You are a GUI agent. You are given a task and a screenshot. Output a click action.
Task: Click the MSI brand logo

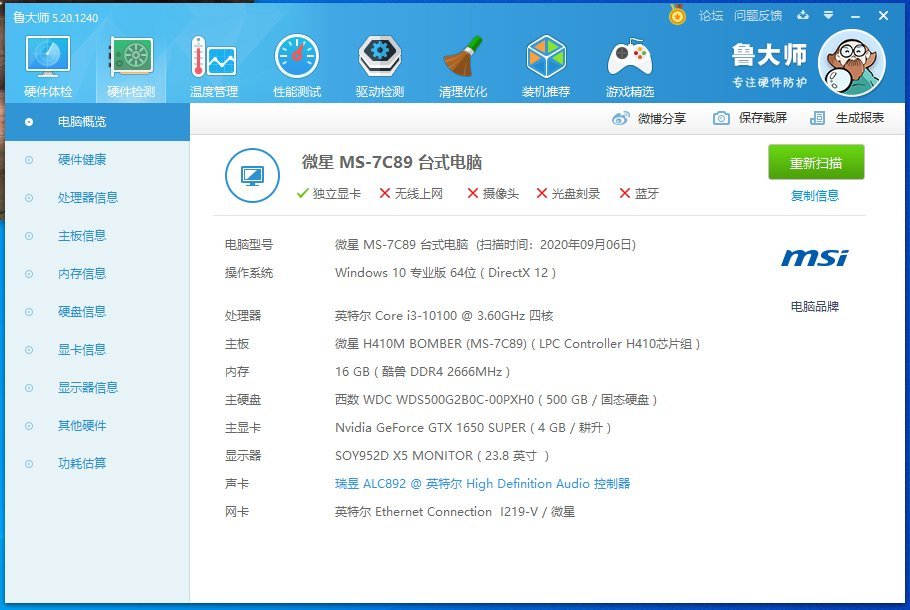pos(815,258)
